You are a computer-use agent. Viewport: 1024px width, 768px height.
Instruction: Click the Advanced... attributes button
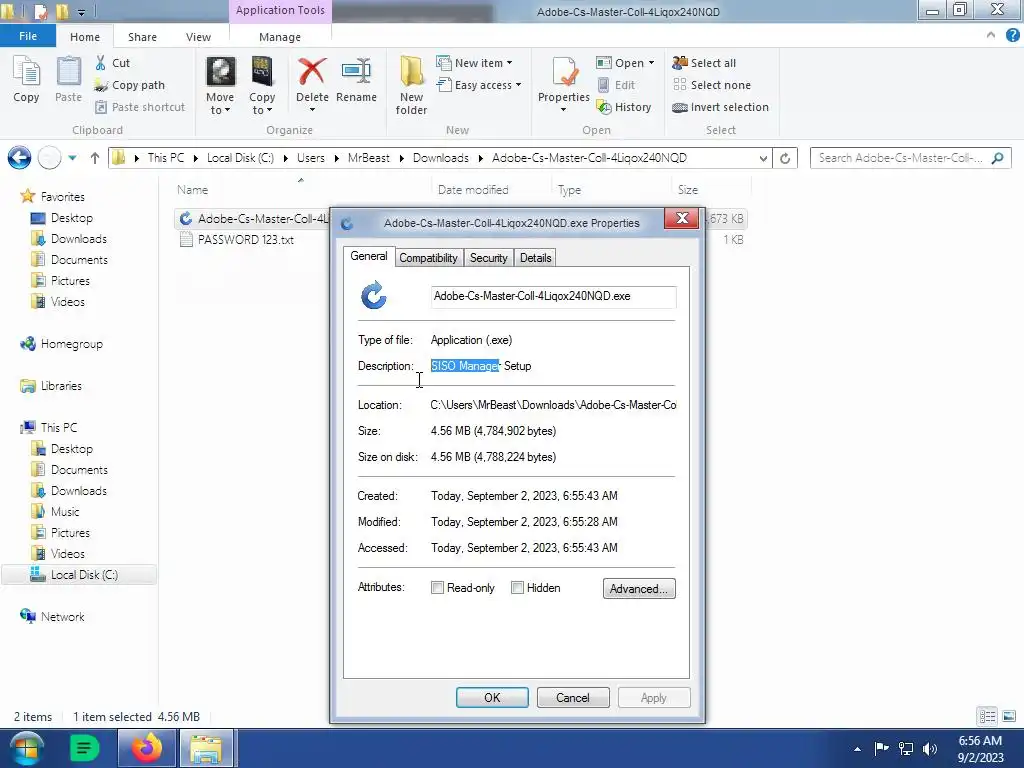(639, 588)
